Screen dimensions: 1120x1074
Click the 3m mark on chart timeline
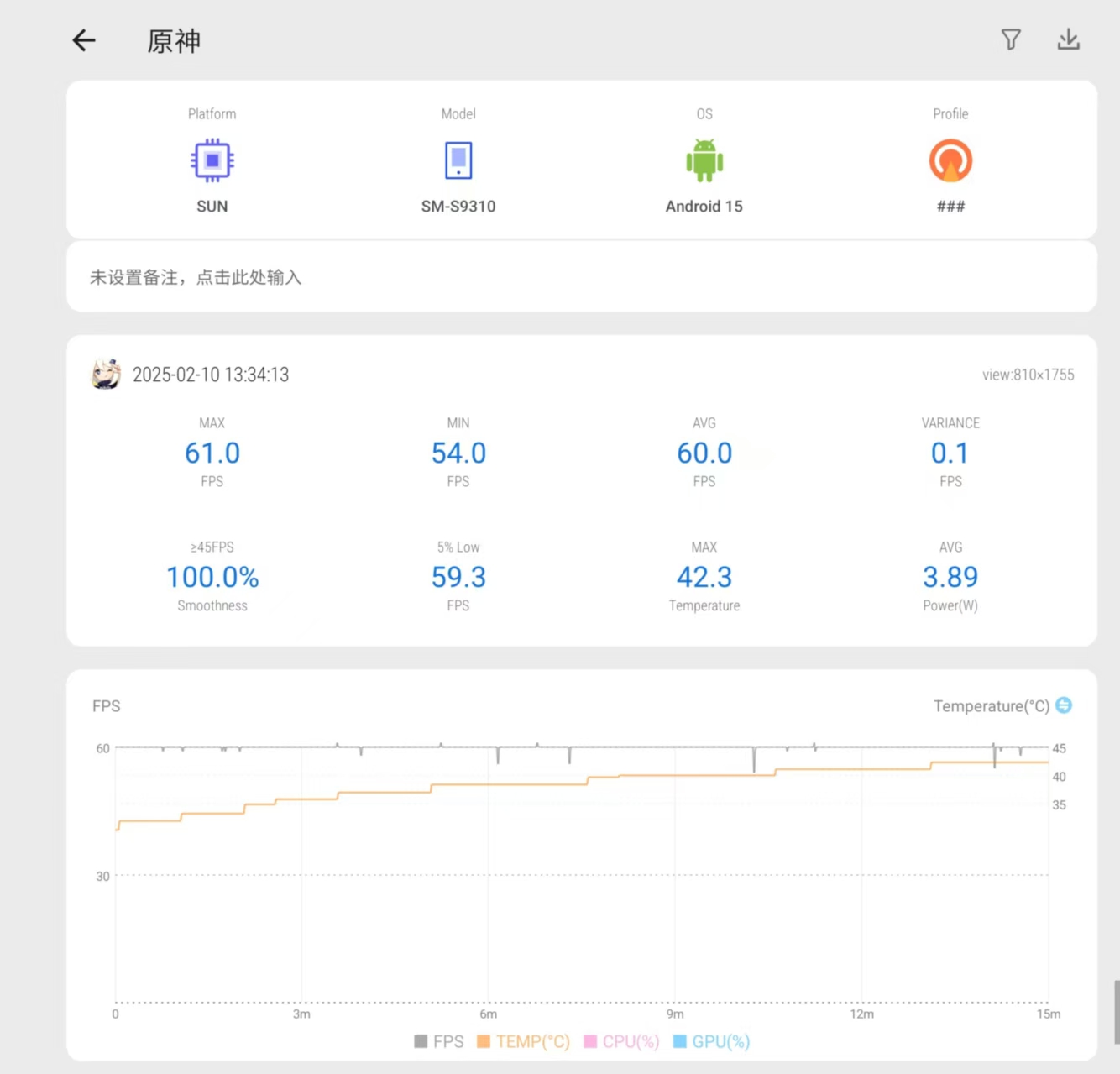tap(301, 1014)
